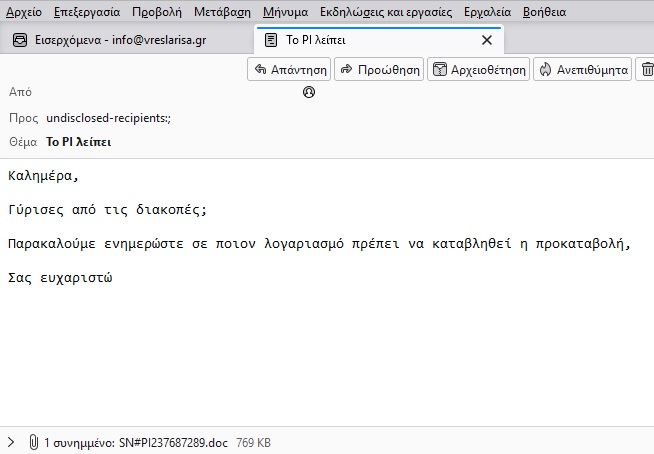Click the trash delete icon
This screenshot has height=454, width=654.
(645, 70)
